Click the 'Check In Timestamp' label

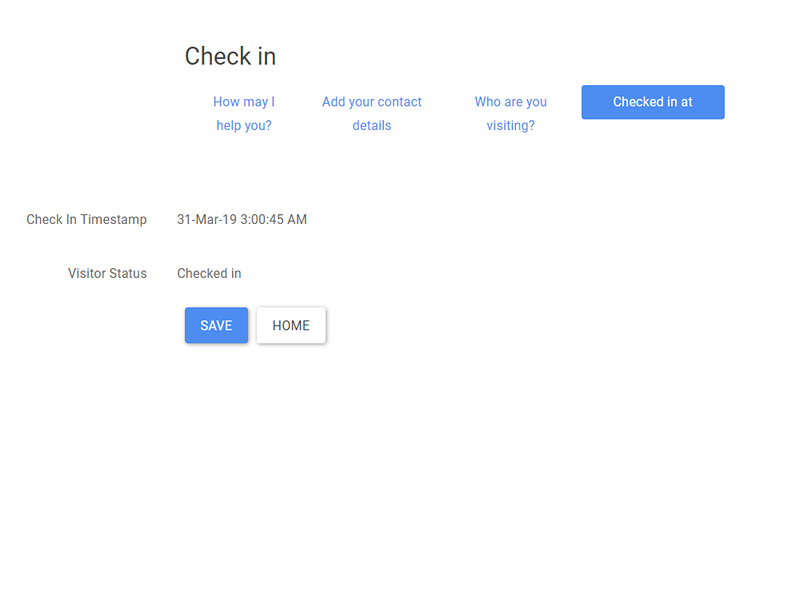click(86, 219)
